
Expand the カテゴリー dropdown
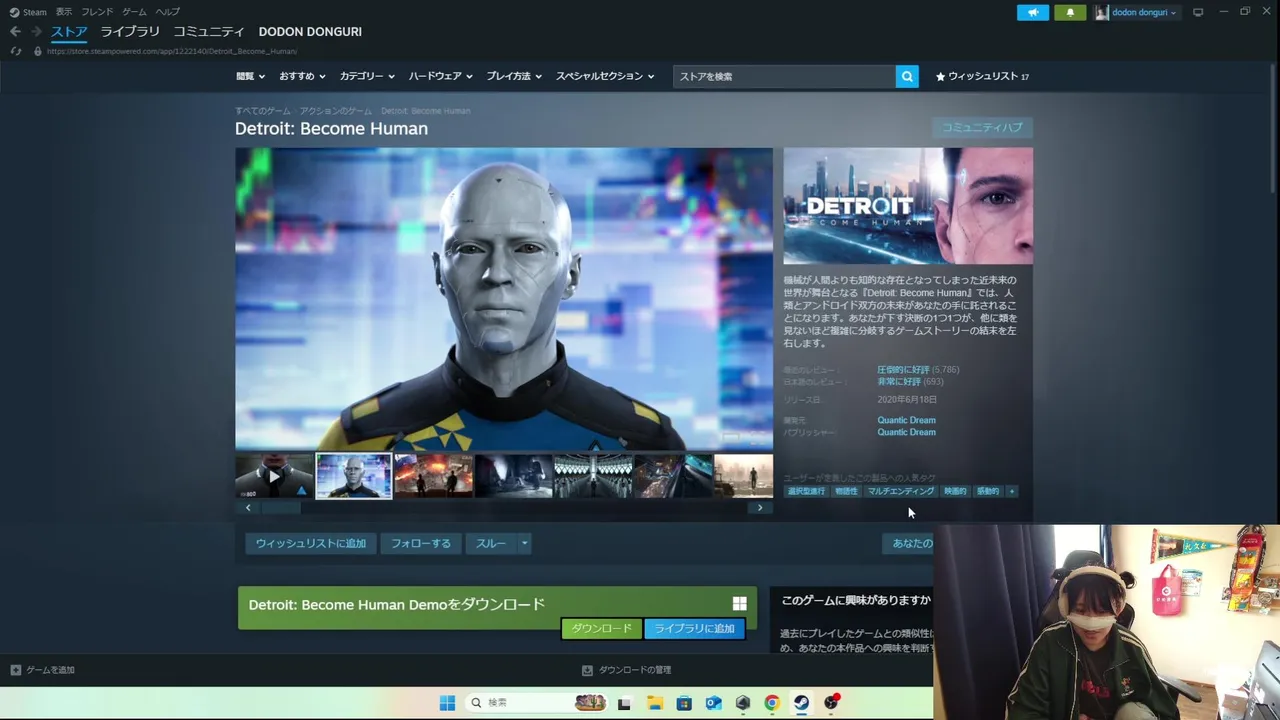(367, 76)
